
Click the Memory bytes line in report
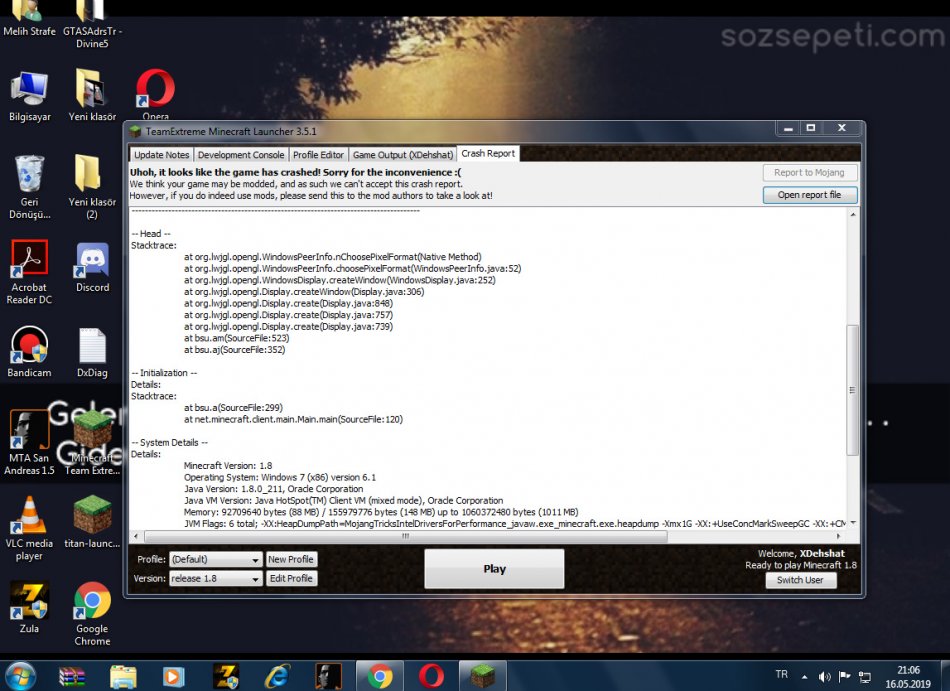[x=381, y=512]
